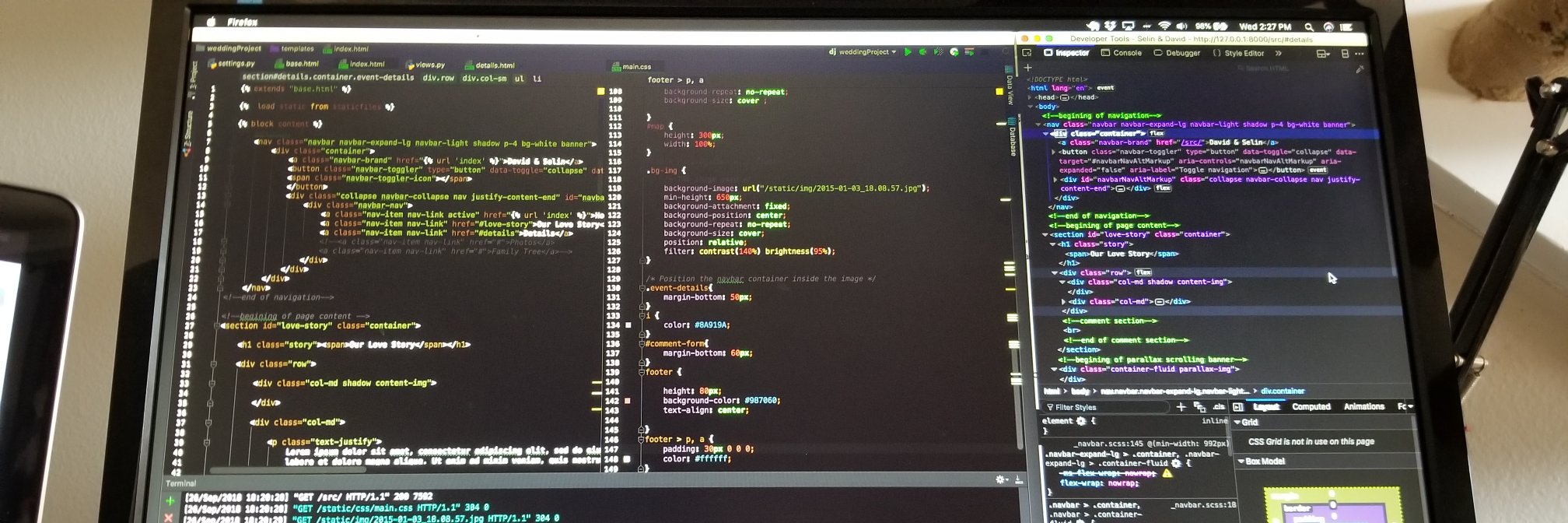
Task: Toggle DevTools dock side icon
Action: tap(1345, 54)
